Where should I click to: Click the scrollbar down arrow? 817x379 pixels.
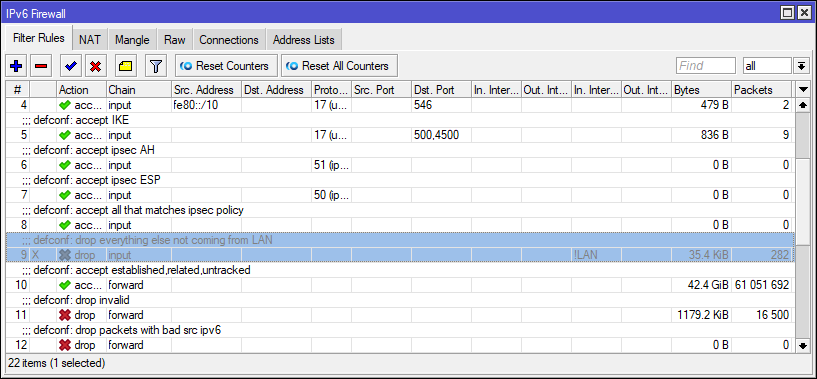[x=802, y=345]
